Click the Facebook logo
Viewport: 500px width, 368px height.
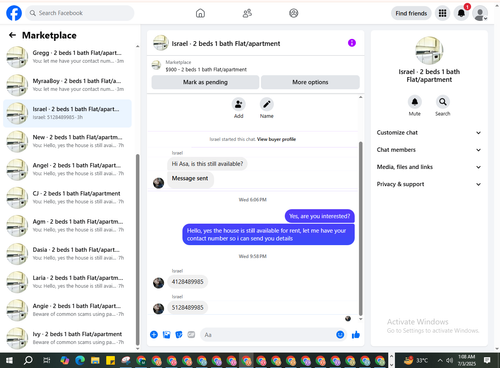click(14, 13)
